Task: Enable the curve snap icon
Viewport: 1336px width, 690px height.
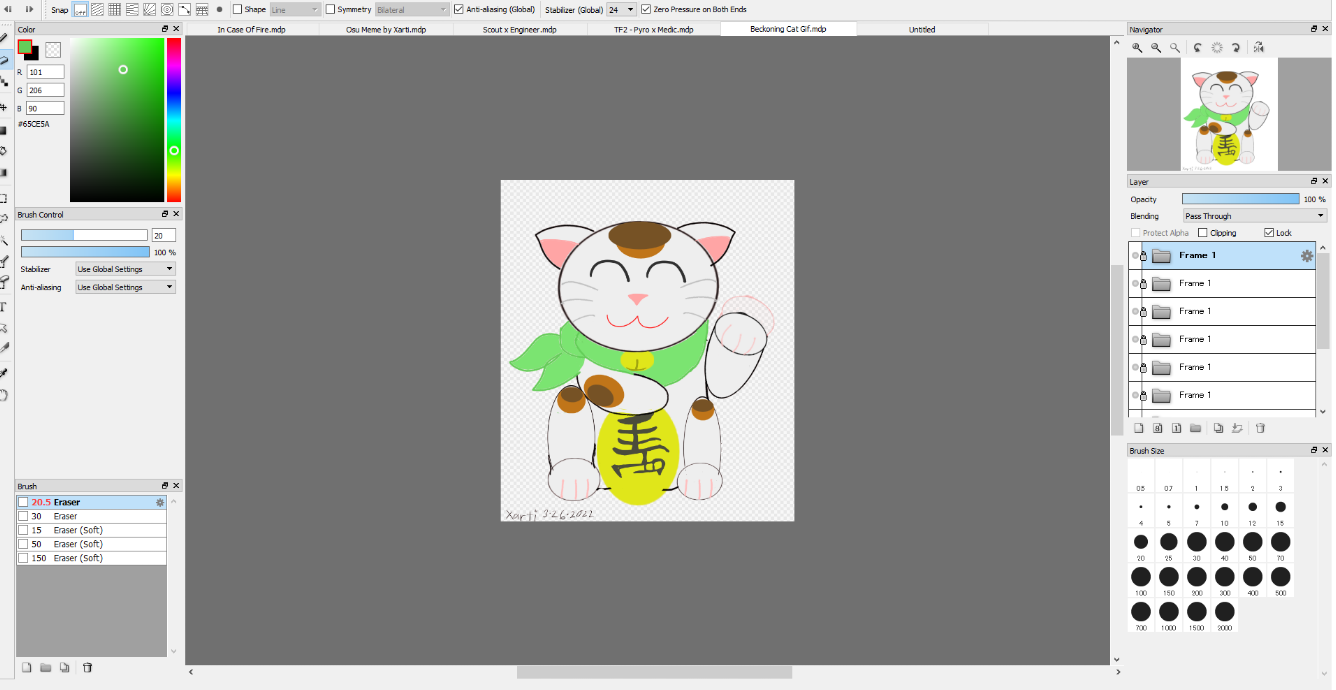Action: tap(185, 9)
